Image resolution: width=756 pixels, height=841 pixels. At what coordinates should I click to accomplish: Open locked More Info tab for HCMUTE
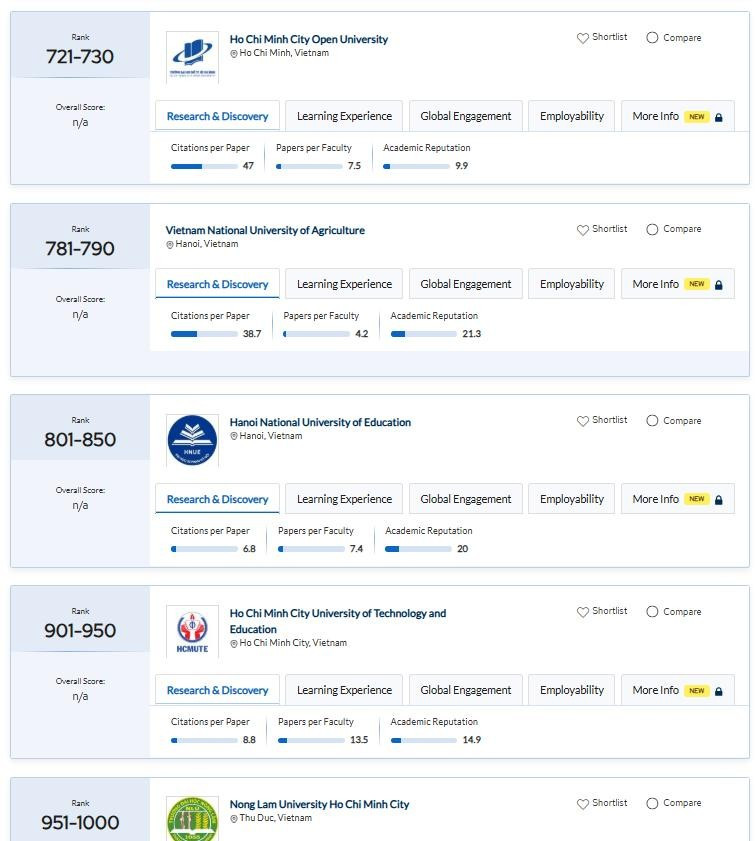pyautogui.click(x=677, y=690)
